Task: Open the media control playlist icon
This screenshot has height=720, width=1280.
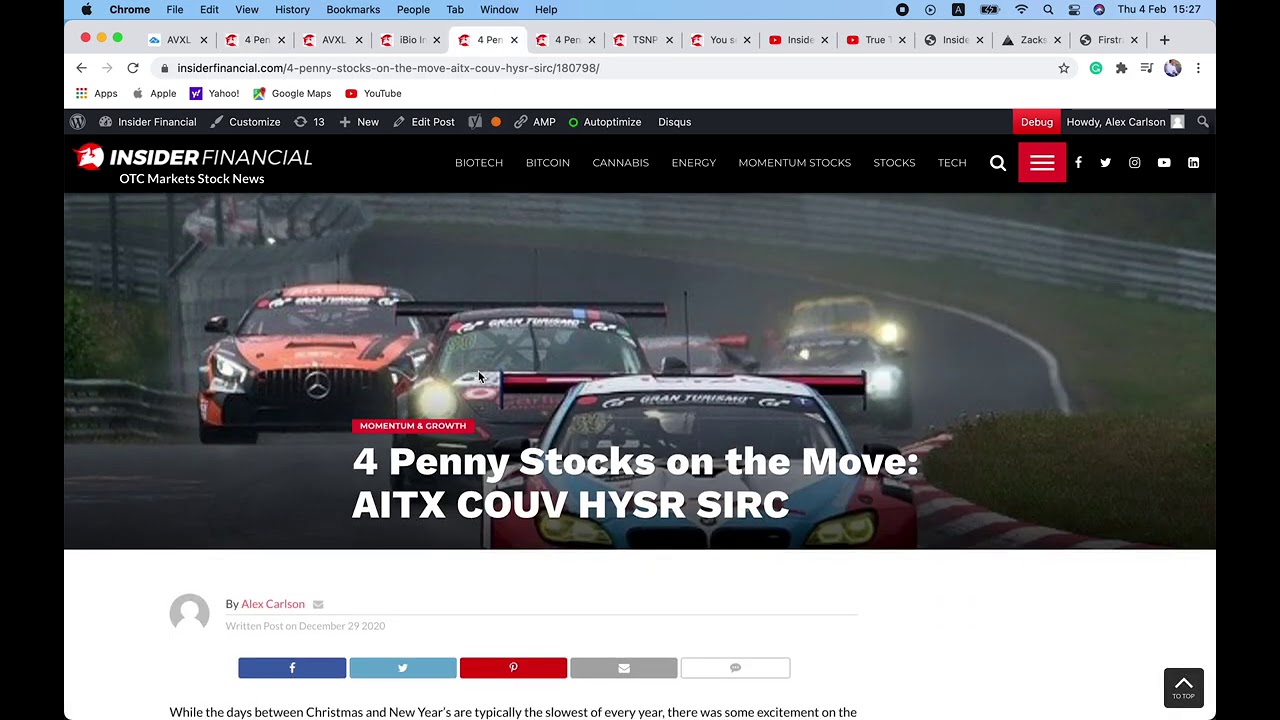Action: tap(1147, 68)
